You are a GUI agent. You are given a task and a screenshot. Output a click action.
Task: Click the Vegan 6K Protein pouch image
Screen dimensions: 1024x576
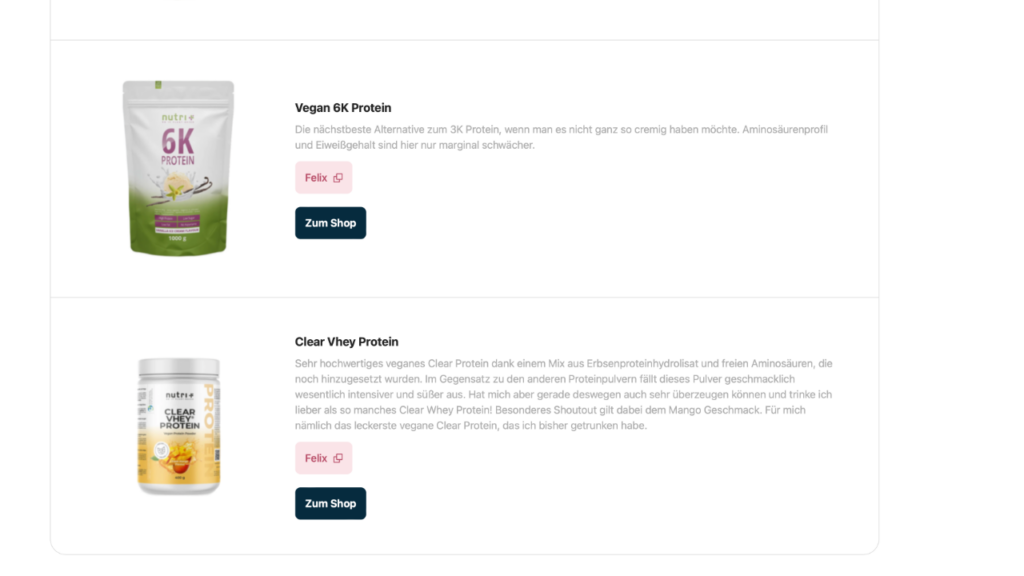(x=178, y=168)
